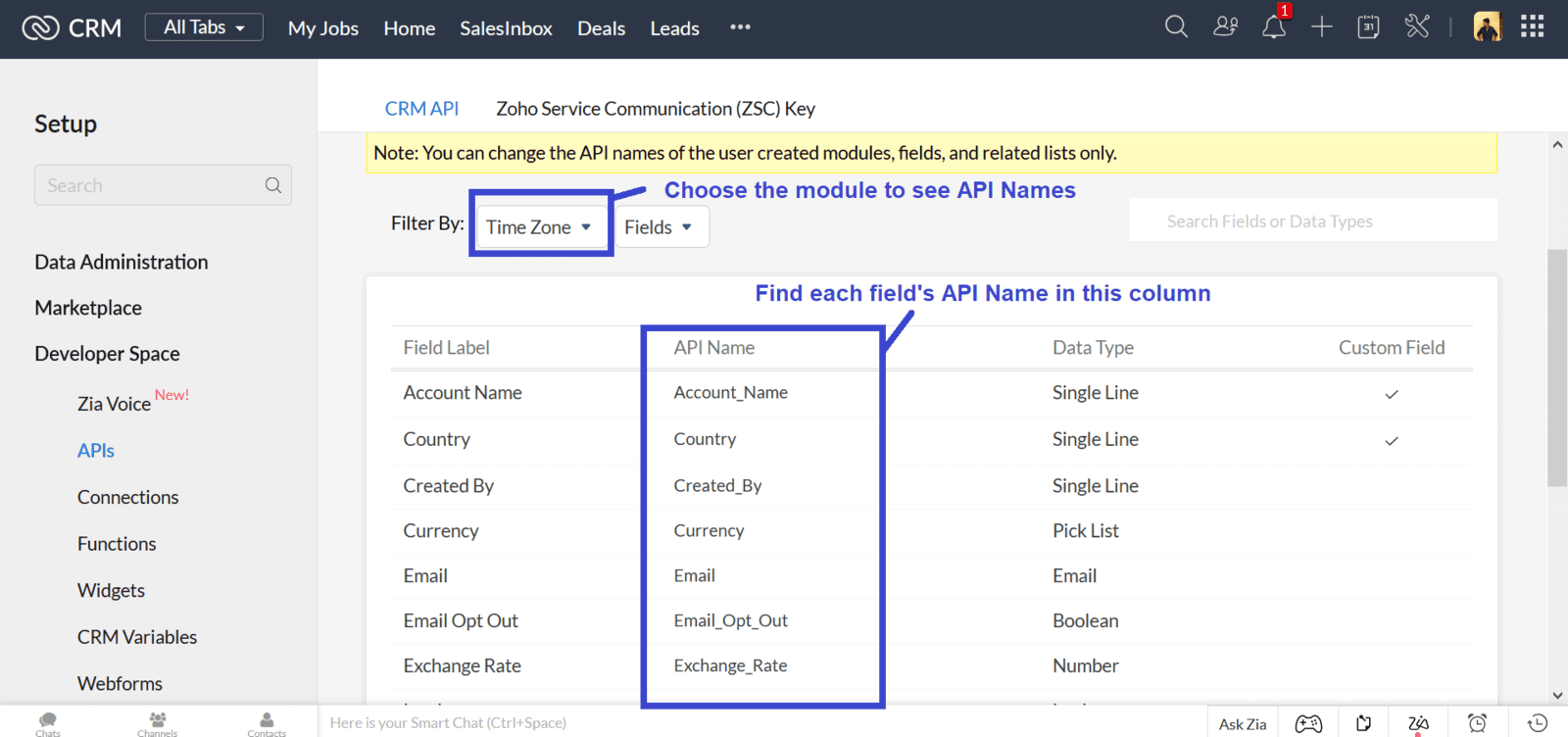This screenshot has height=737, width=1568.
Task: Open Connections setup link
Action: (128, 497)
